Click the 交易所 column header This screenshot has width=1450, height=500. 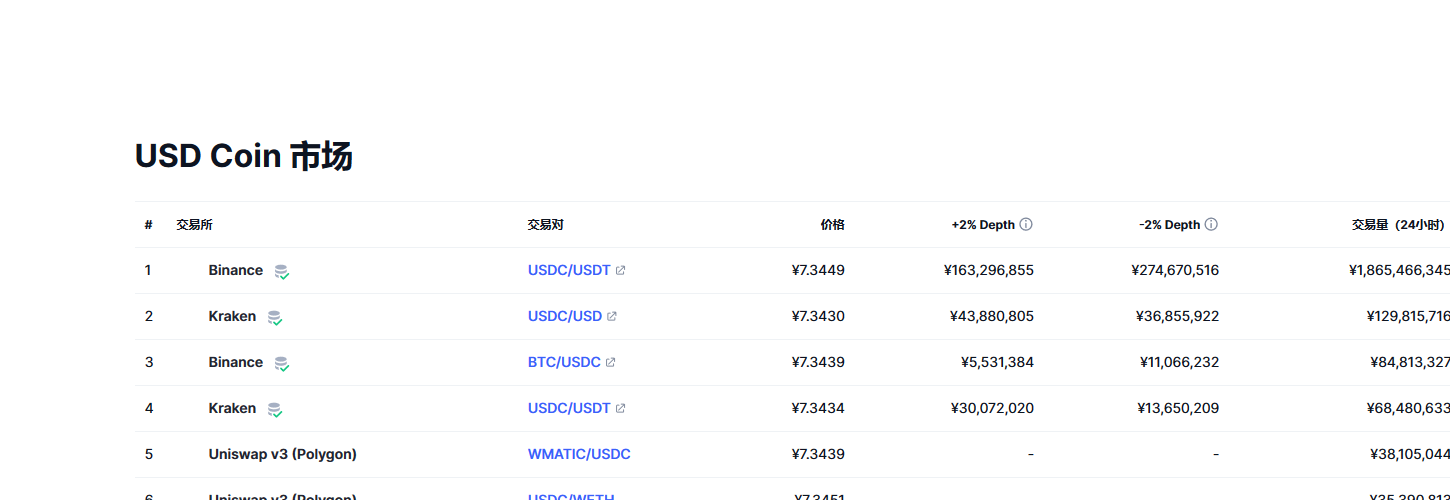[x=194, y=225]
